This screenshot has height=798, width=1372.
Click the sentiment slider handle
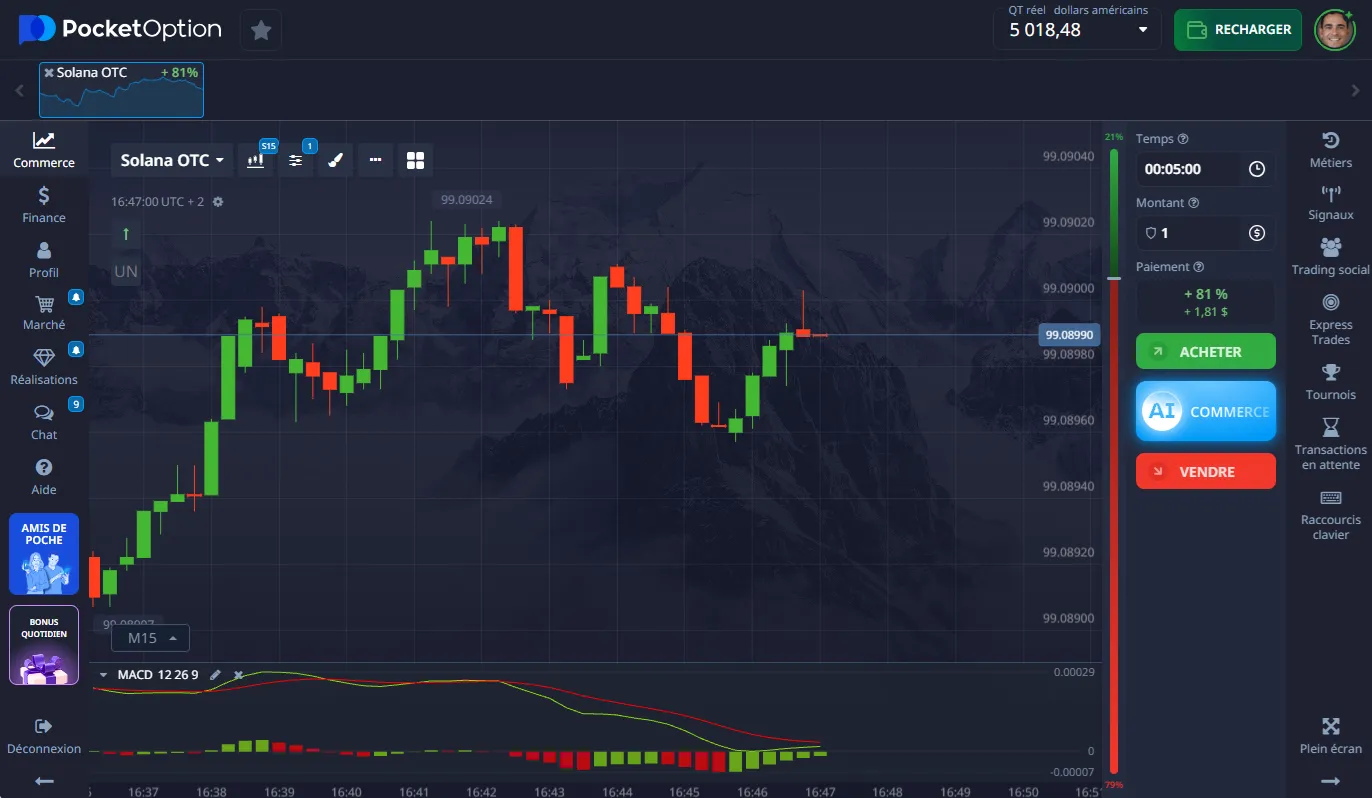(1113, 277)
